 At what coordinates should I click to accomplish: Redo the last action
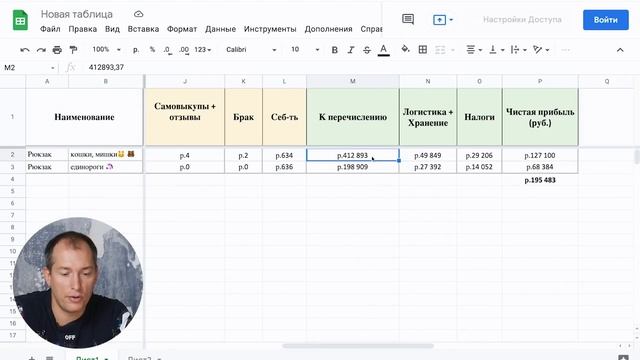click(x=41, y=50)
